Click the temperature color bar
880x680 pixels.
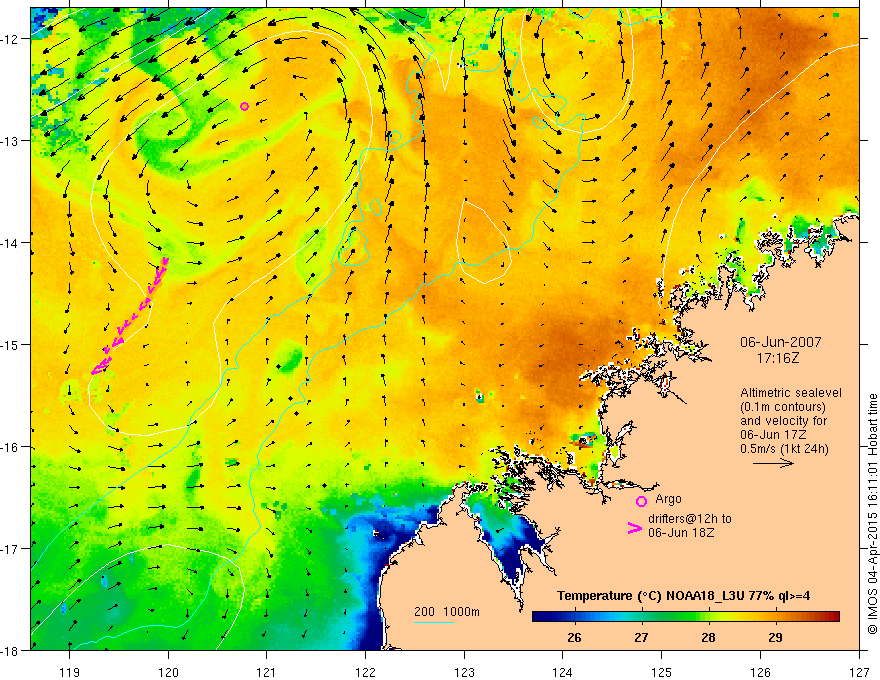pyautogui.click(x=685, y=617)
